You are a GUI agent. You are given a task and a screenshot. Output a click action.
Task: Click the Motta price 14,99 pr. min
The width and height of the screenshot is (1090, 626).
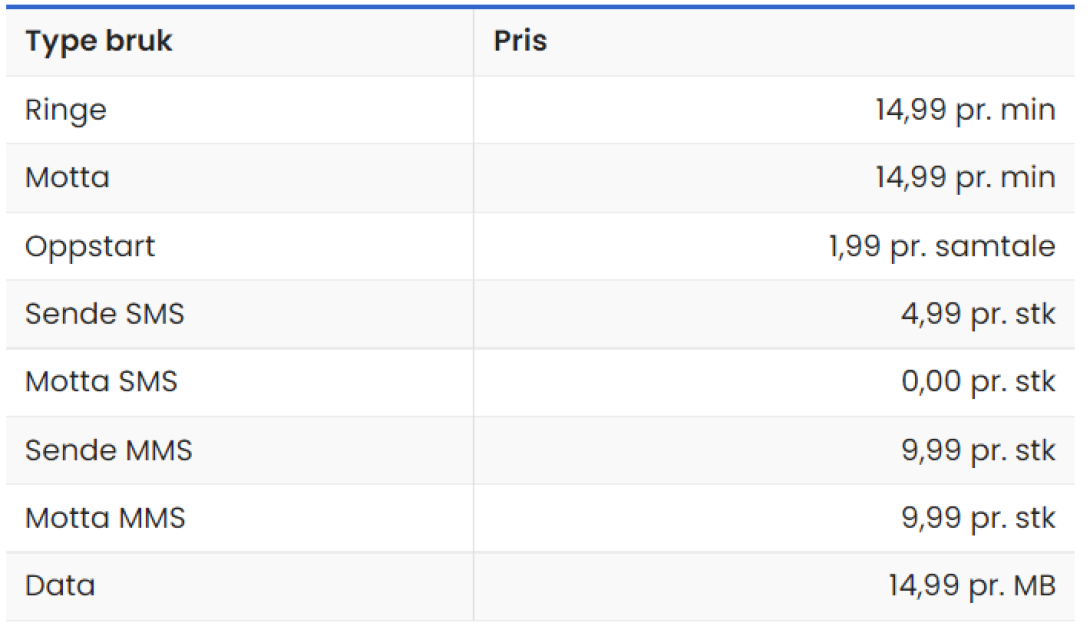pyautogui.click(x=965, y=177)
